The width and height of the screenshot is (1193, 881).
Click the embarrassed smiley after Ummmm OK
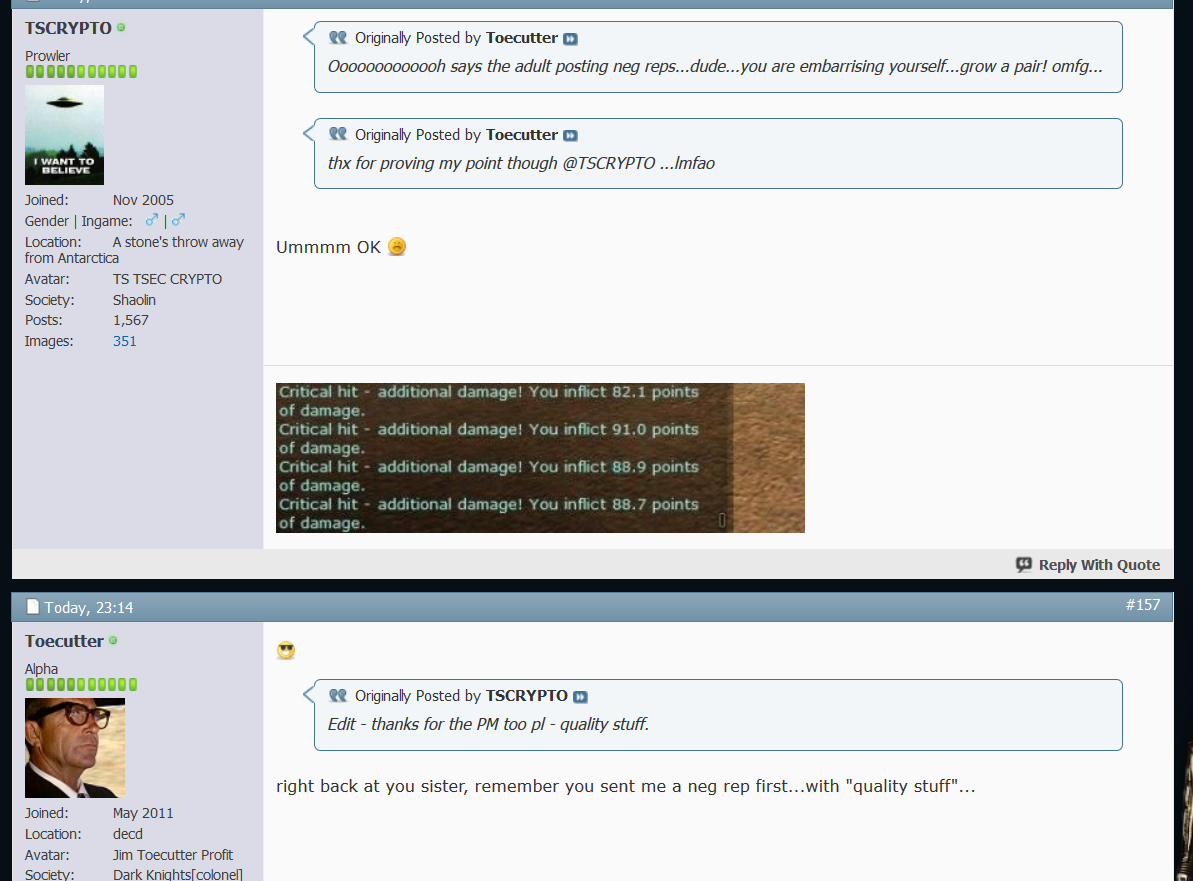coord(397,247)
